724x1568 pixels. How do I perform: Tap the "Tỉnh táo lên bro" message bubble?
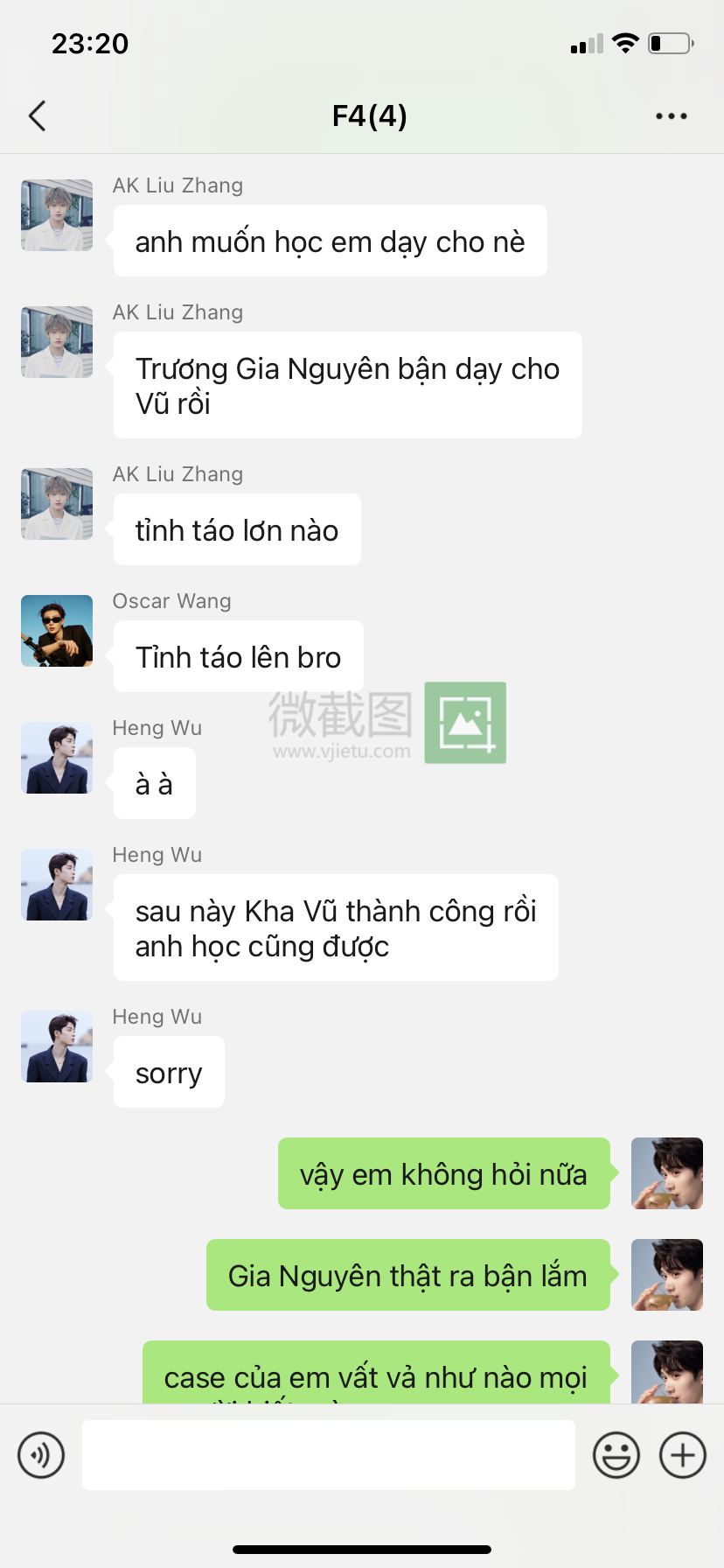(239, 656)
